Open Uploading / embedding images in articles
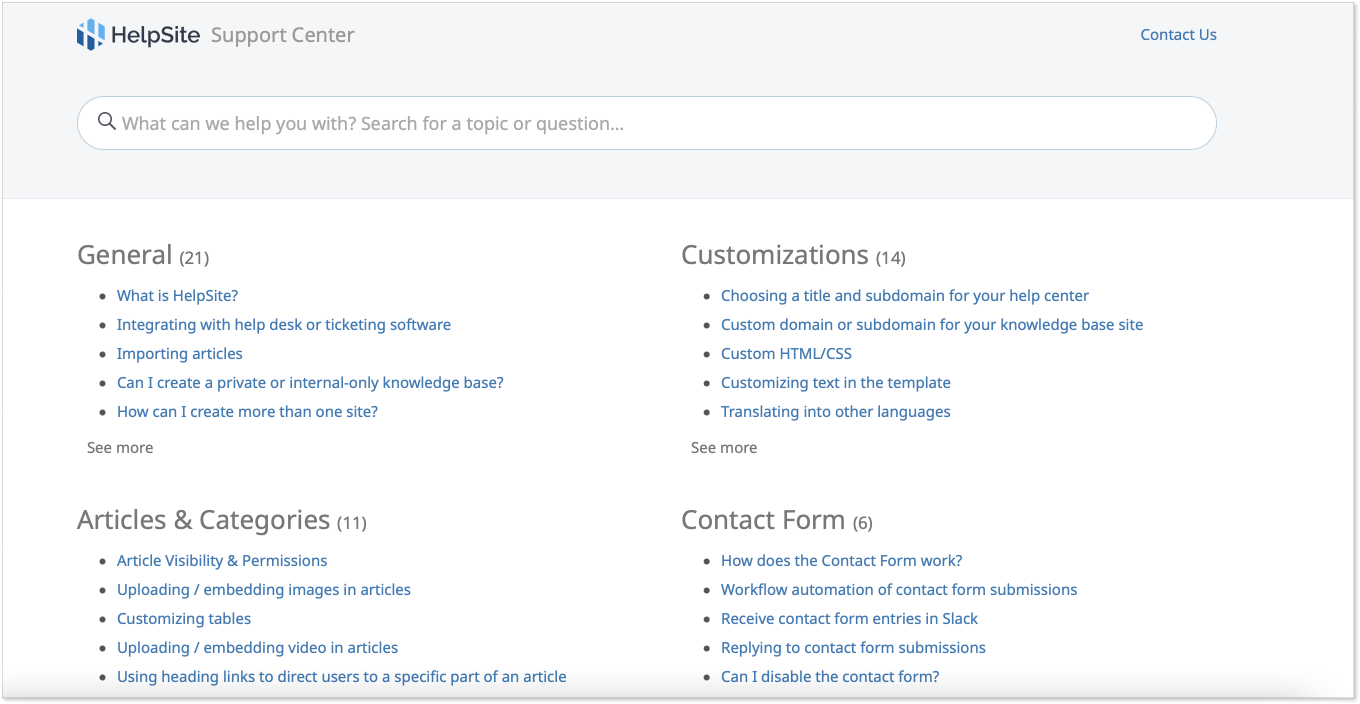Viewport: 1360px width, 704px height. 264,590
